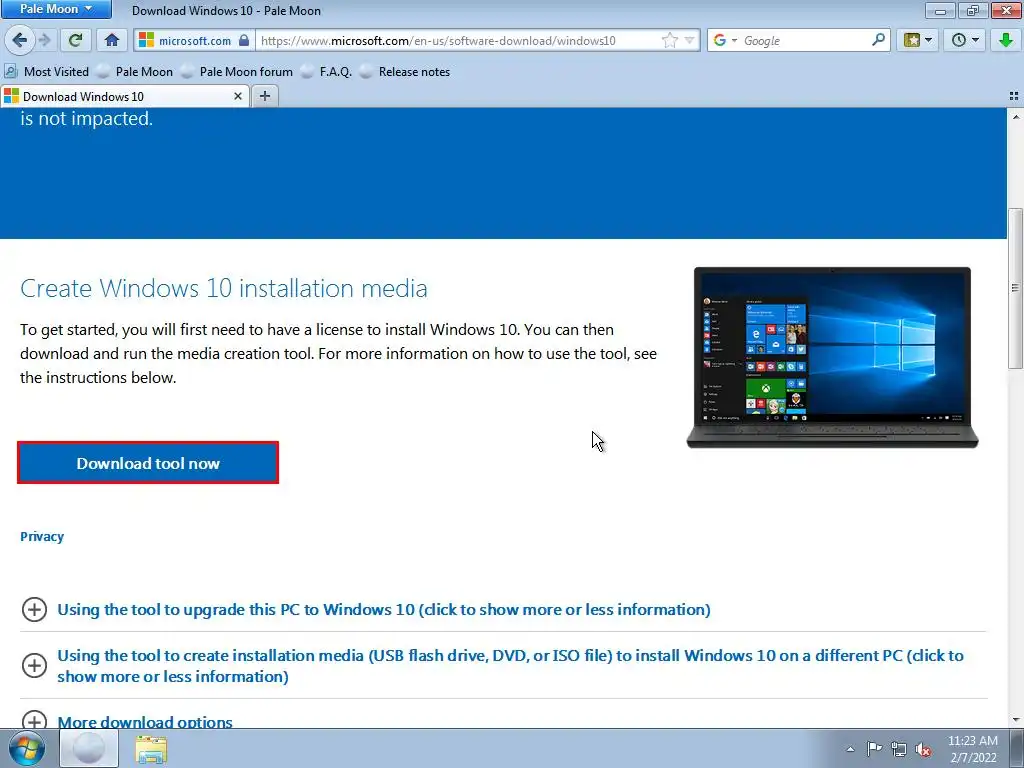1024x768 pixels.
Task: Open the Google search engine selector
Action: [725, 40]
